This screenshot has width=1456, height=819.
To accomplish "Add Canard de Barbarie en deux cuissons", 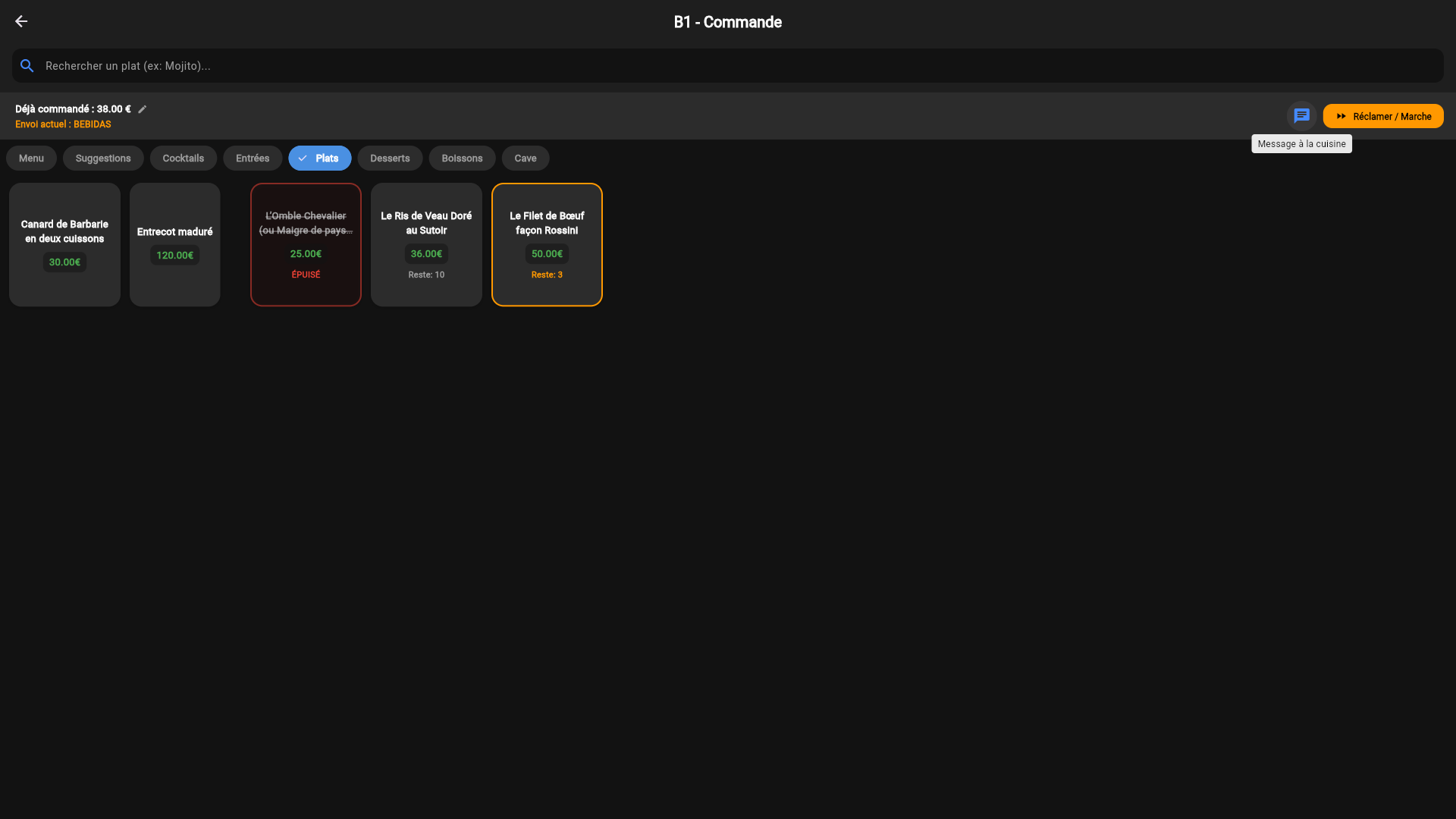I will 64,244.
